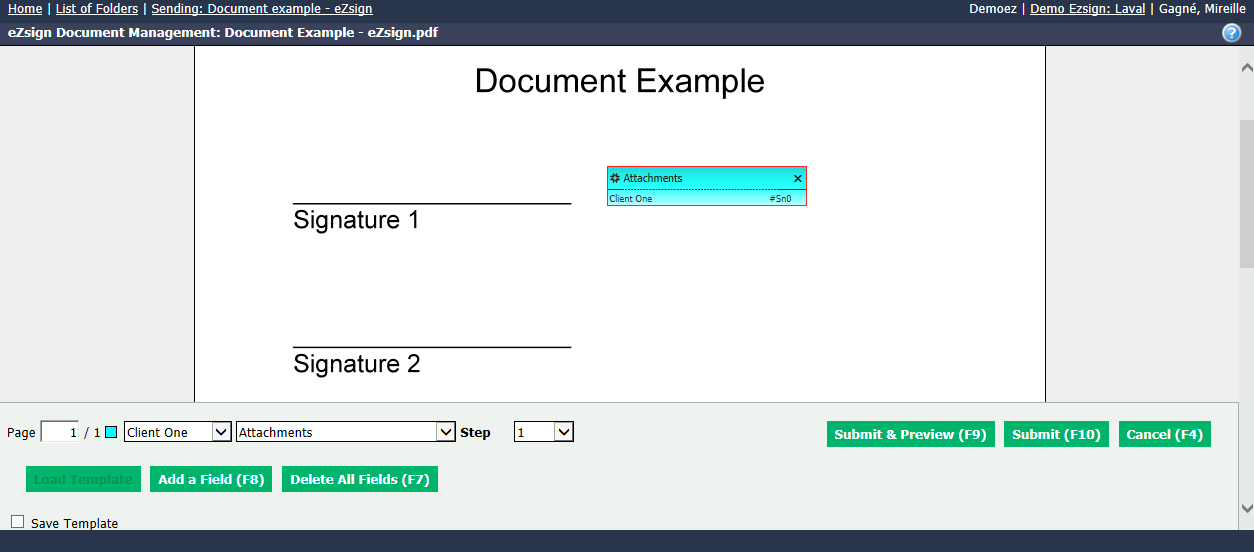Click the Demo Ezsign: Laval link
Image resolution: width=1254 pixels, height=552 pixels.
[1088, 9]
